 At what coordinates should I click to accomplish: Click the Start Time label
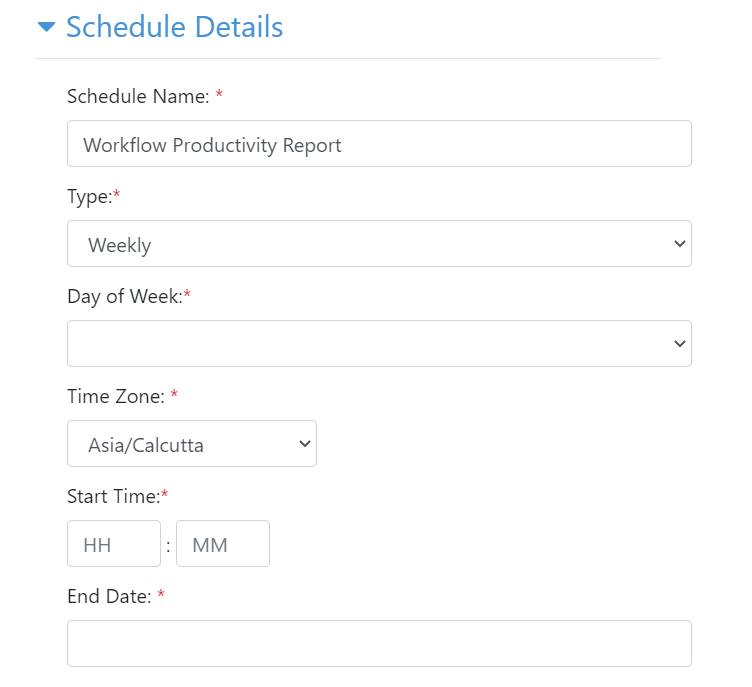(x=113, y=497)
